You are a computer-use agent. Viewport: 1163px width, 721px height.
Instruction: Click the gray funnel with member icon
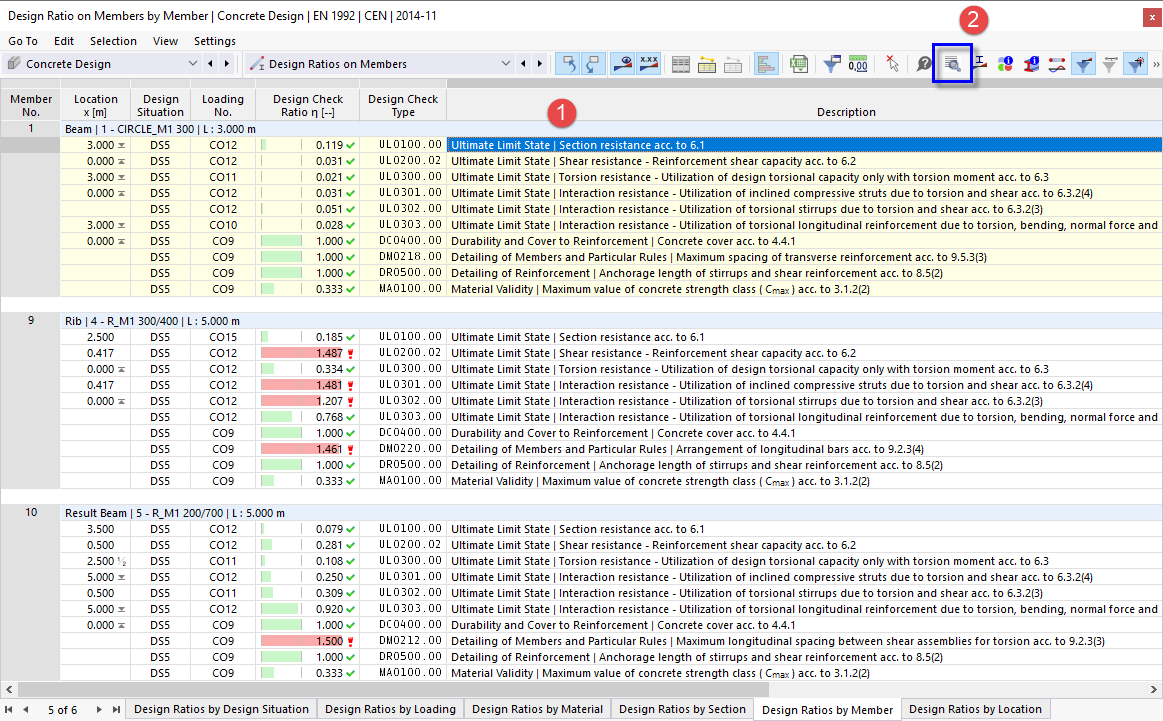click(1110, 65)
